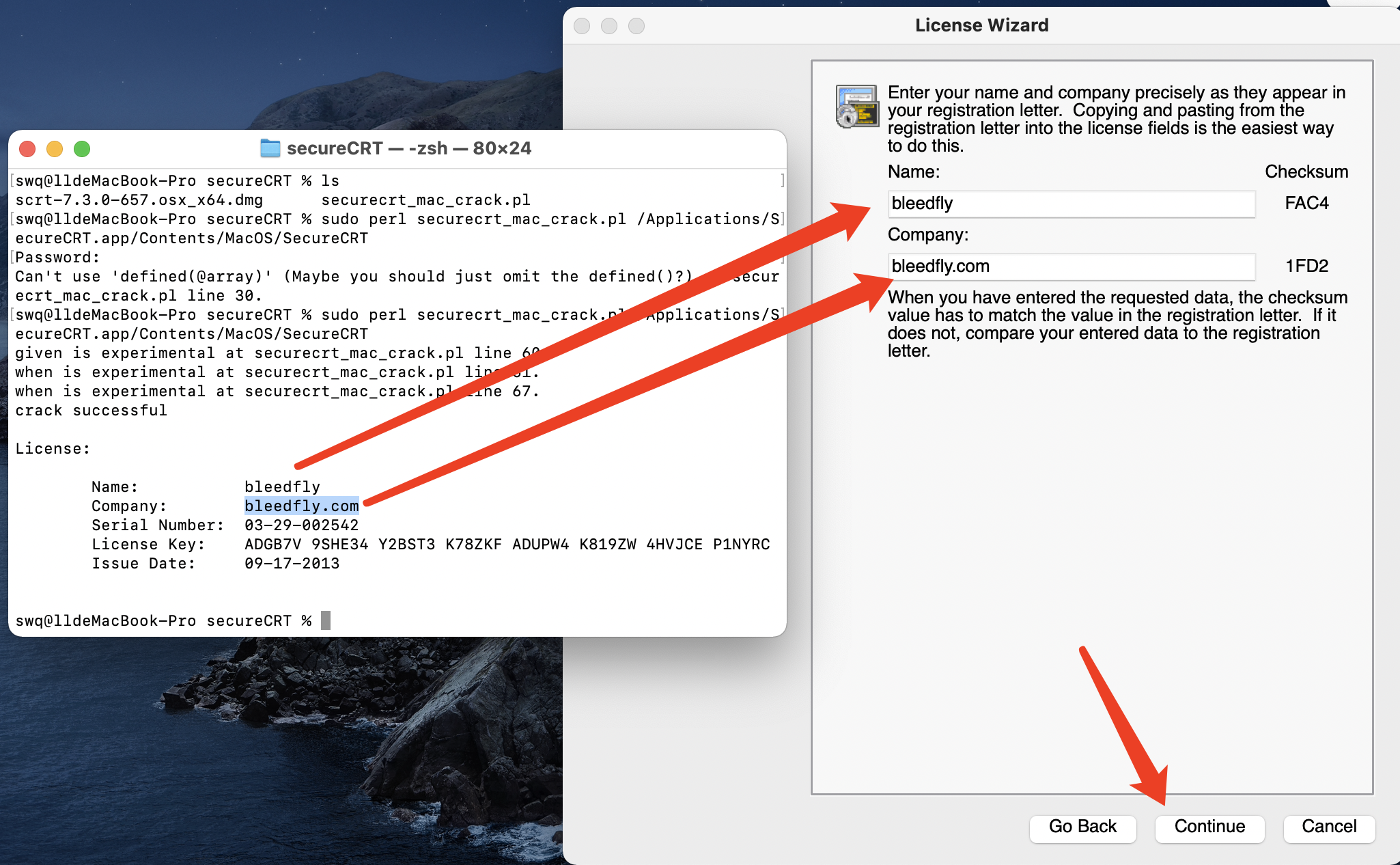Image resolution: width=1400 pixels, height=865 pixels.
Task: Click the License Wizard window title
Action: click(981, 25)
